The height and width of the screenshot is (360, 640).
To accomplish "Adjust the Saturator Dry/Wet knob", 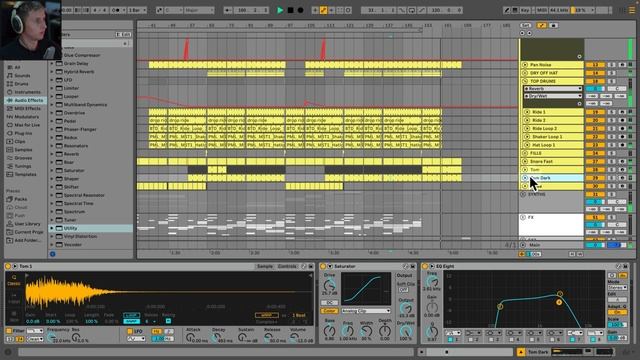I will click(x=405, y=331).
